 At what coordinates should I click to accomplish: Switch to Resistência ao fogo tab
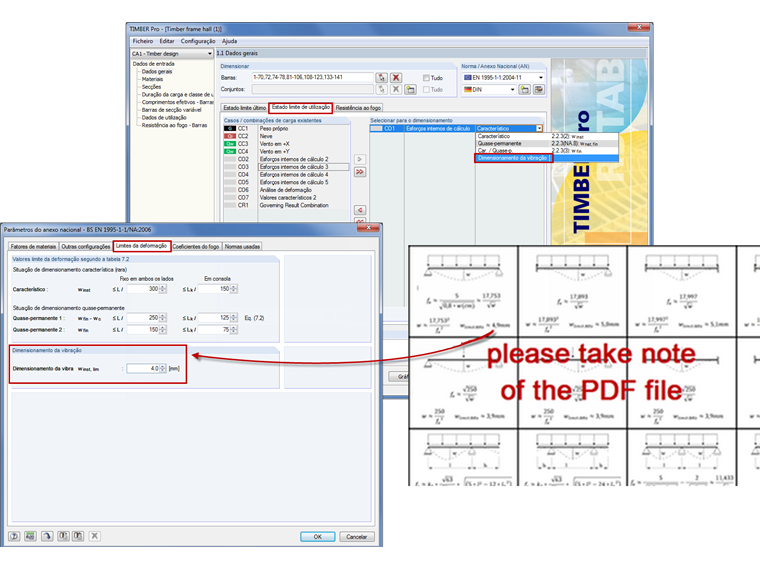coord(358,108)
